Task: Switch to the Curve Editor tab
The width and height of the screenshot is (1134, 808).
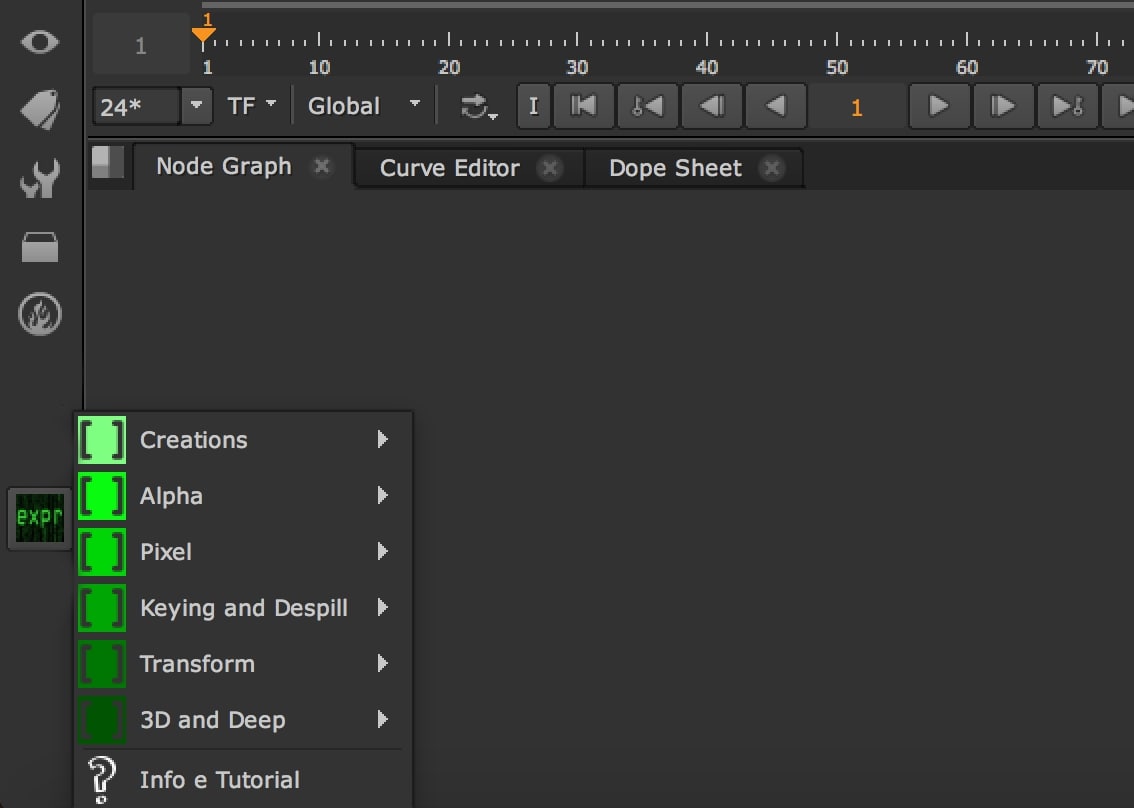Action: pyautogui.click(x=449, y=168)
